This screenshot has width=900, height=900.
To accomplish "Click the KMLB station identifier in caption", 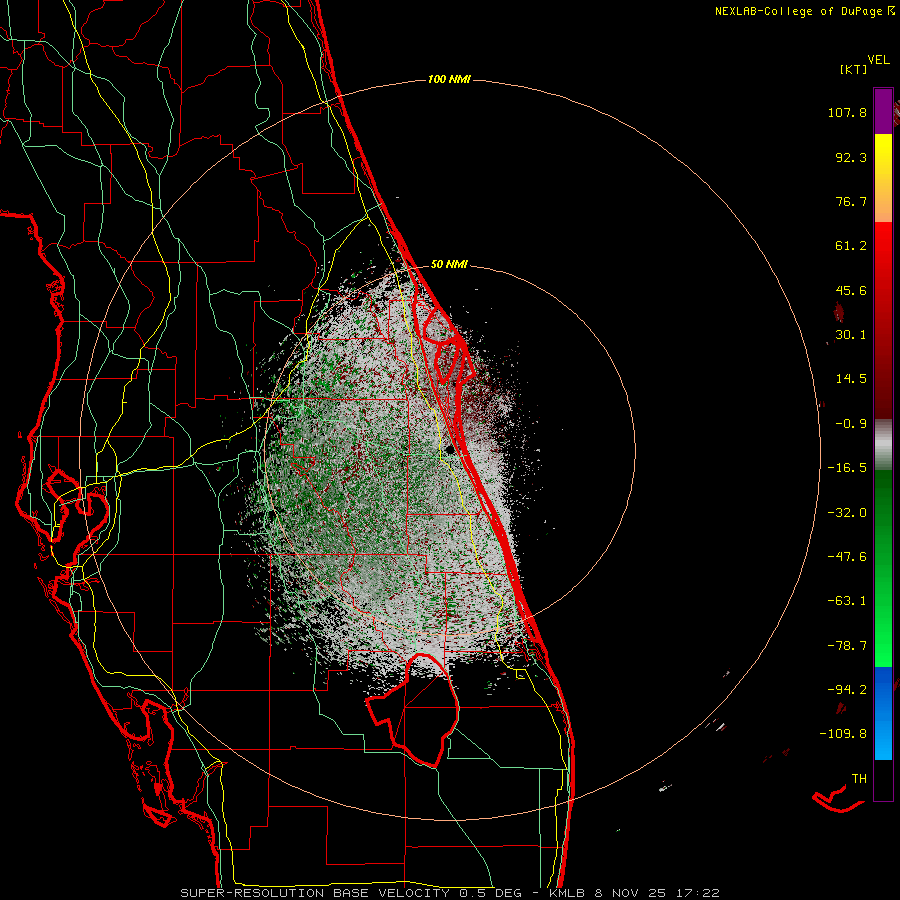I will [567, 893].
